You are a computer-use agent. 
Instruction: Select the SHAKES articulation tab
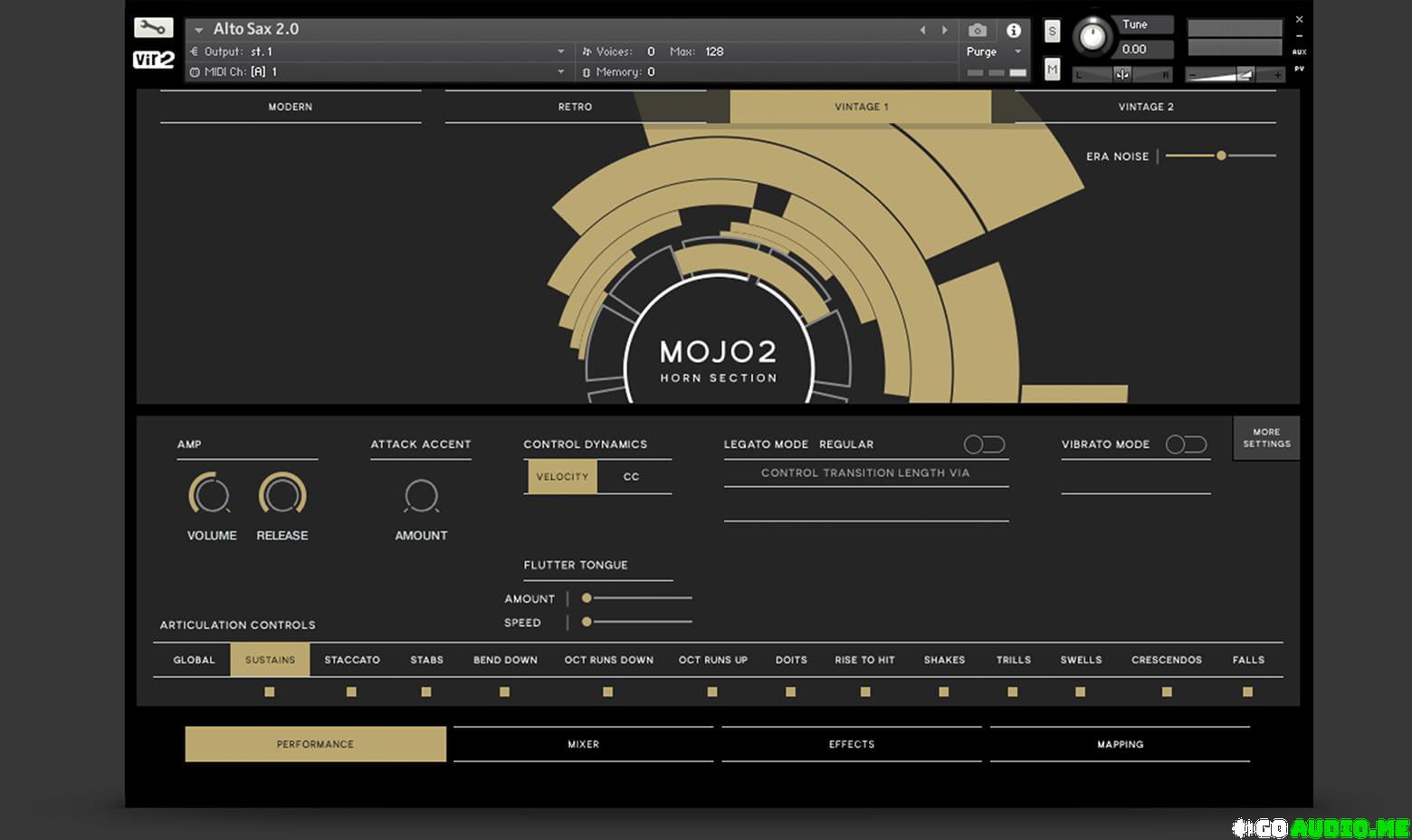click(944, 660)
